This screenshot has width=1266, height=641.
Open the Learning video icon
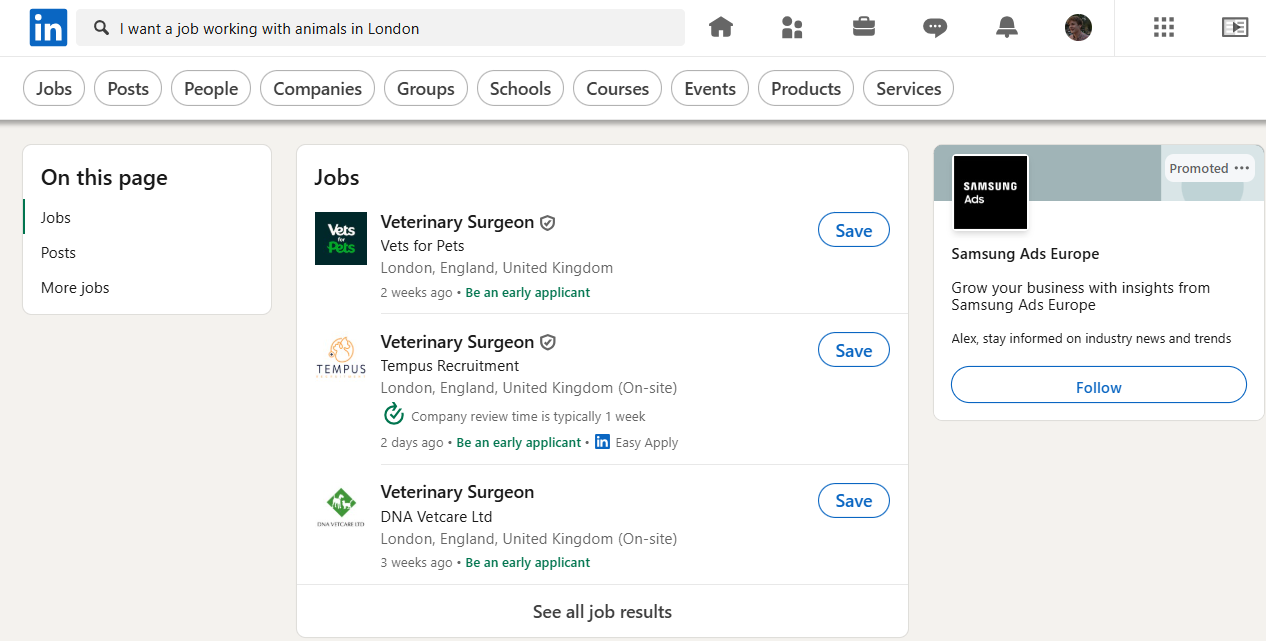click(x=1235, y=28)
